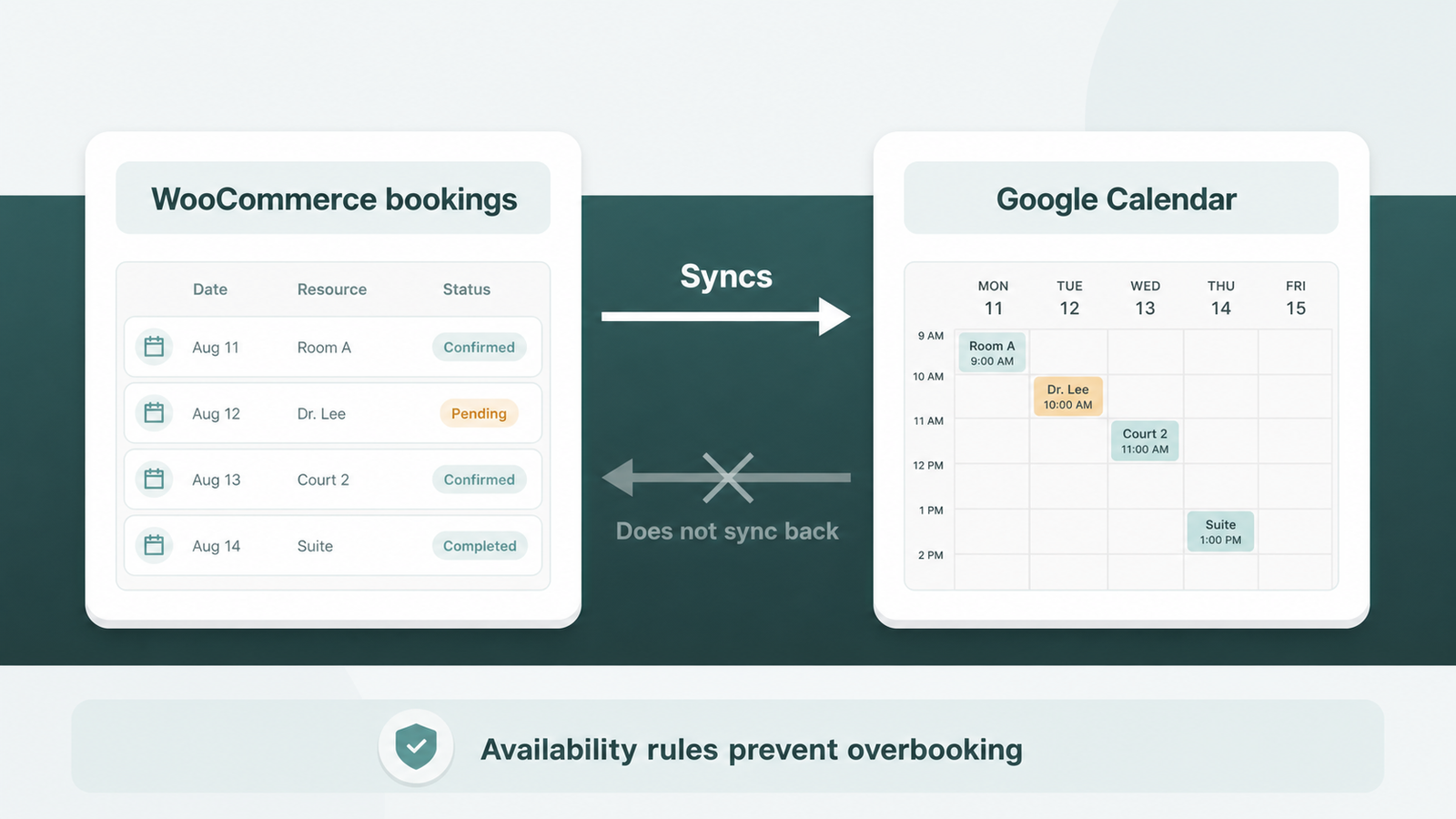1456x819 pixels.
Task: Click the Aug 14 date cell
Action: (217, 546)
